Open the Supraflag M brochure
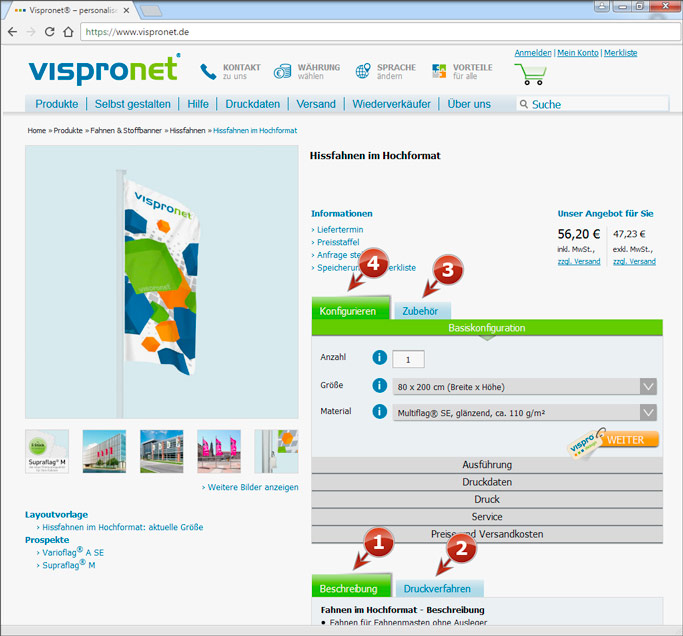 coord(68,565)
